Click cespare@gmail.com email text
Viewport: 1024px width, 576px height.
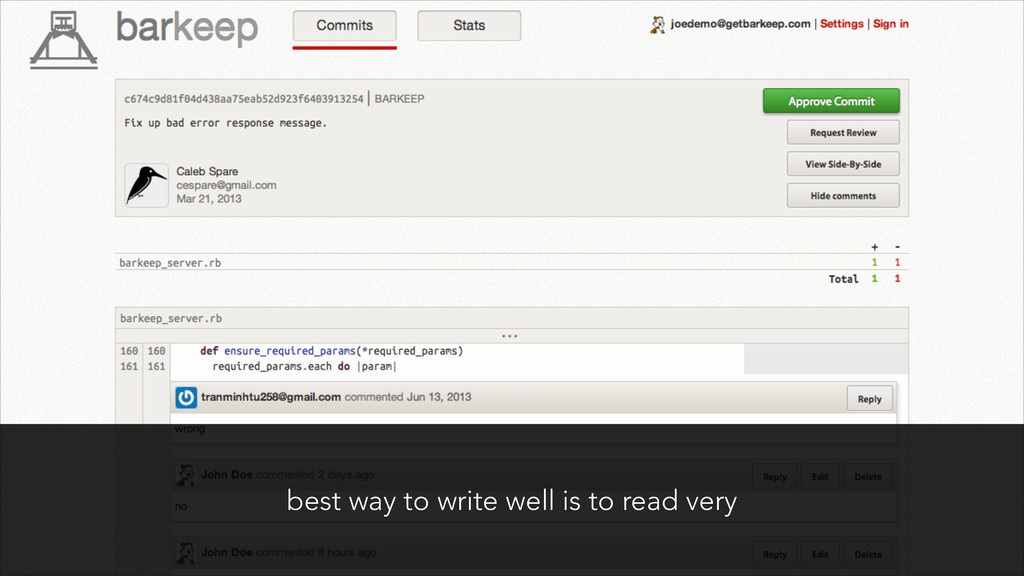point(226,185)
